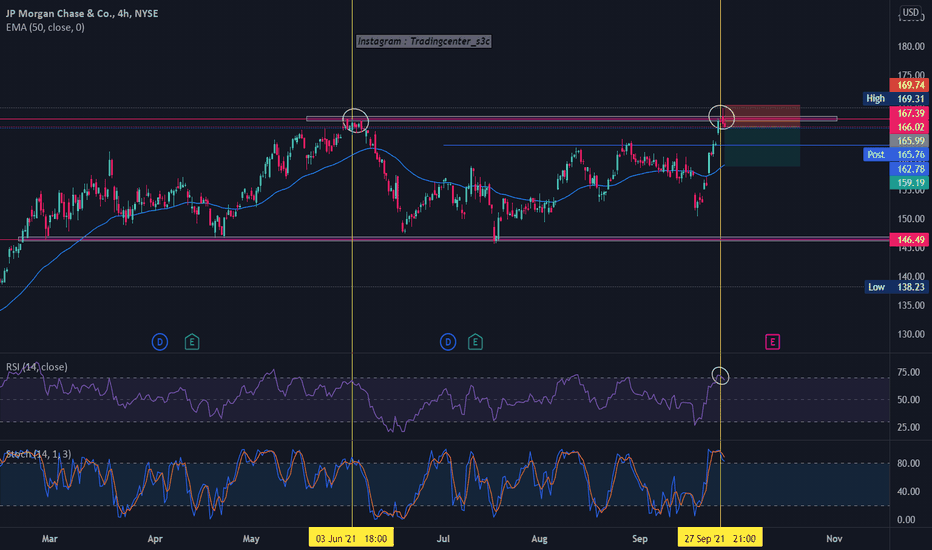Click the 169.74 red price label
This screenshot has height=550, width=932.
(909, 85)
